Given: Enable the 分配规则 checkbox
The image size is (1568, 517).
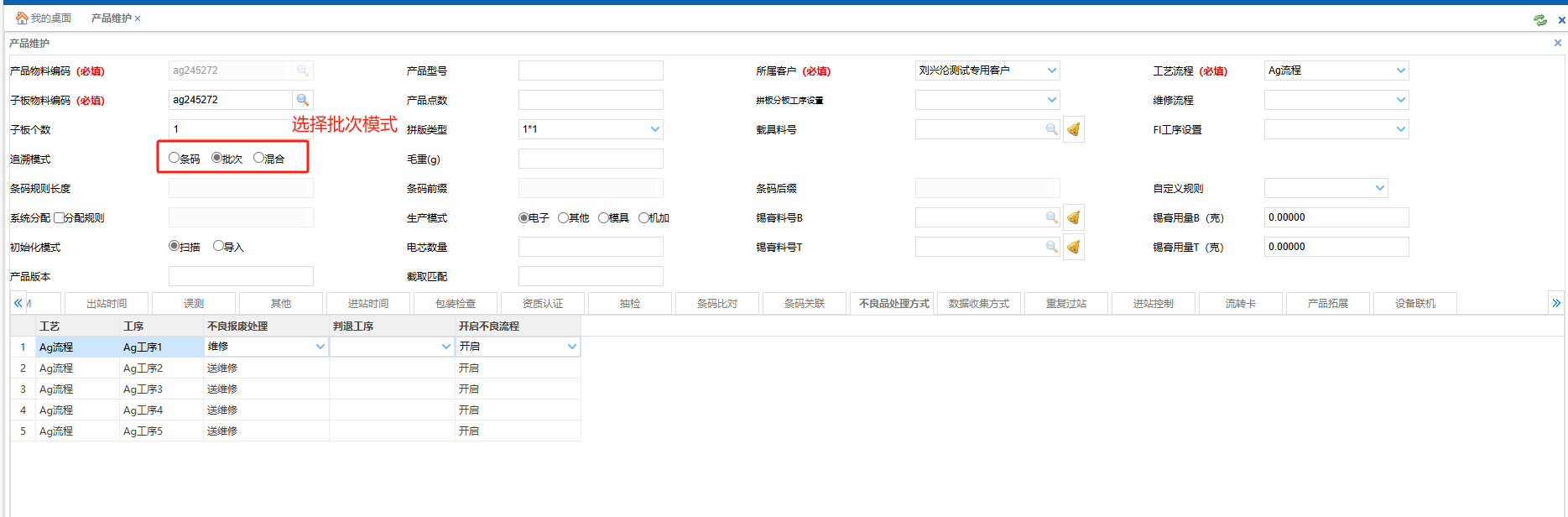Looking at the screenshot, I should [x=59, y=217].
